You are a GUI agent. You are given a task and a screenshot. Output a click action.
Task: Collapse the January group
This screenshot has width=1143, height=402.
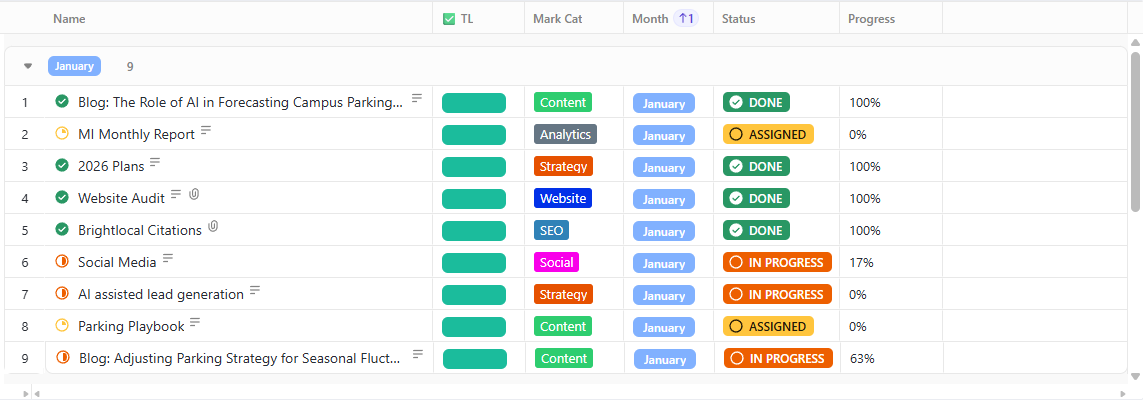click(28, 66)
